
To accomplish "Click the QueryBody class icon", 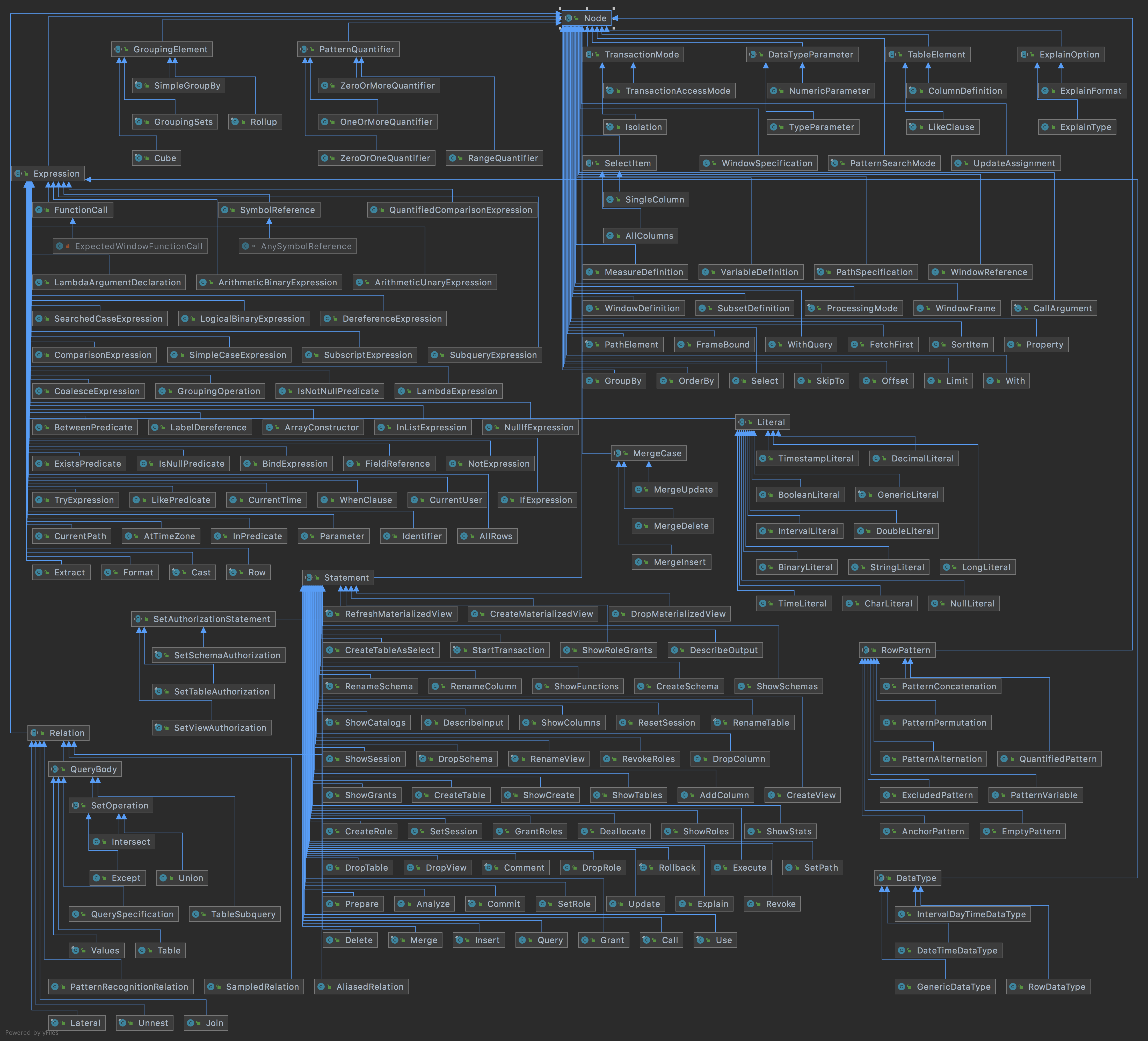I will point(55,769).
